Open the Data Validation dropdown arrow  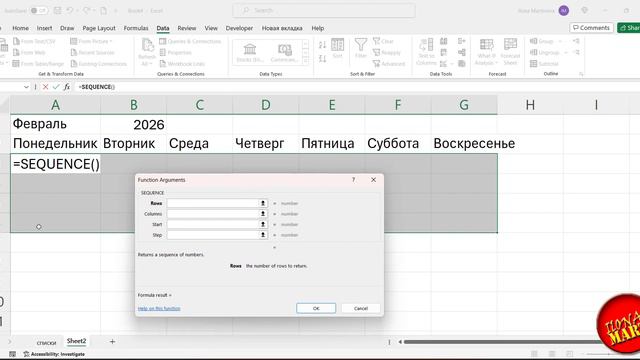click(451, 64)
